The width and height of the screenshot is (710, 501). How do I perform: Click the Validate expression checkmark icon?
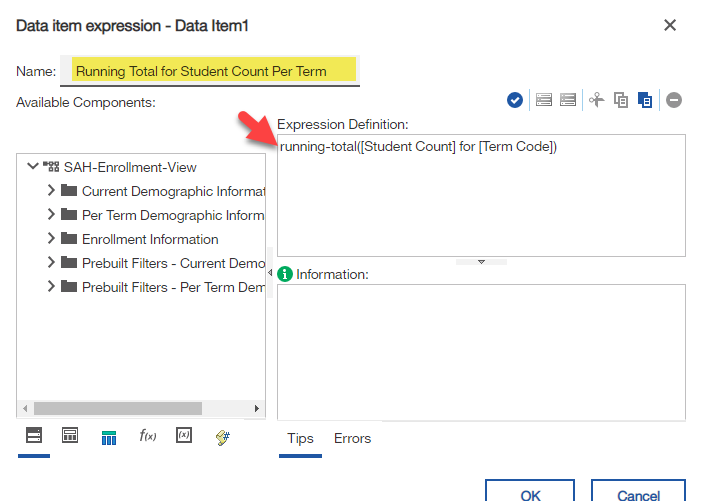click(514, 100)
